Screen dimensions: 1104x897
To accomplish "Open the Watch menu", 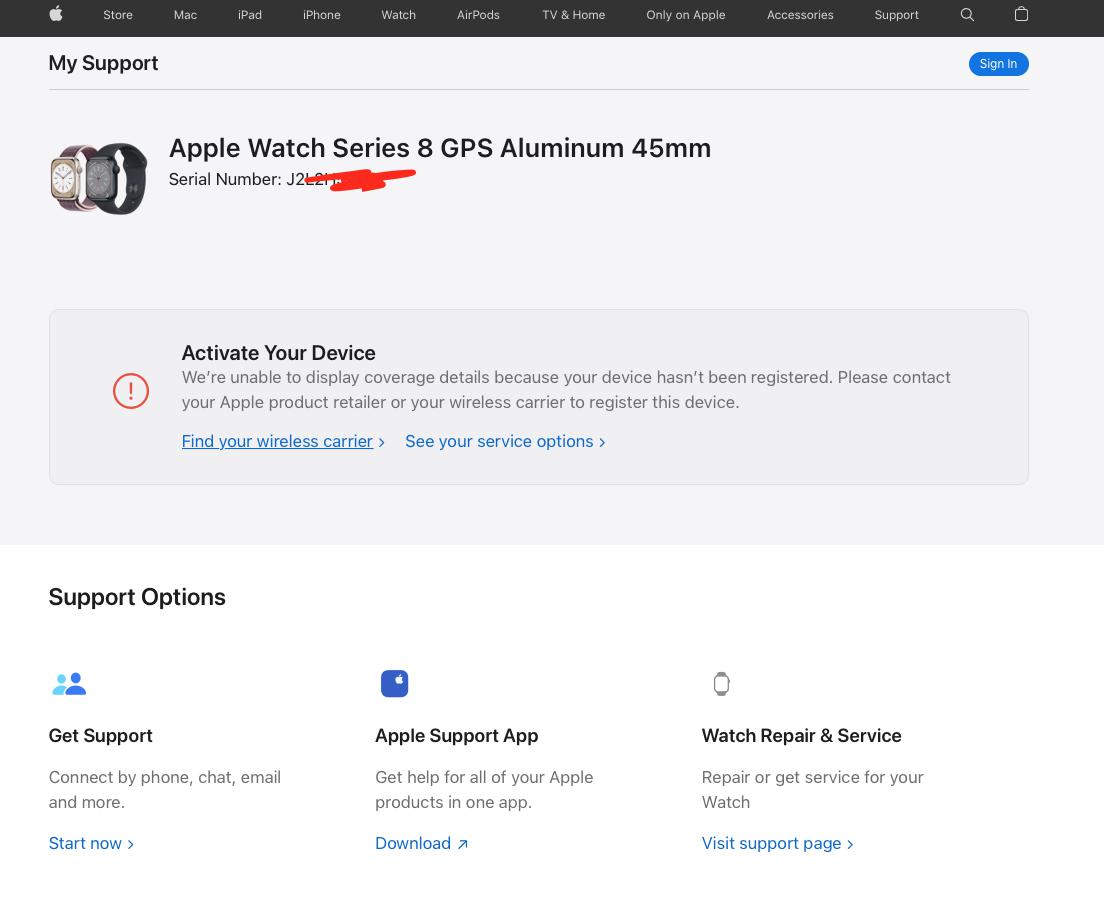I will [x=399, y=15].
